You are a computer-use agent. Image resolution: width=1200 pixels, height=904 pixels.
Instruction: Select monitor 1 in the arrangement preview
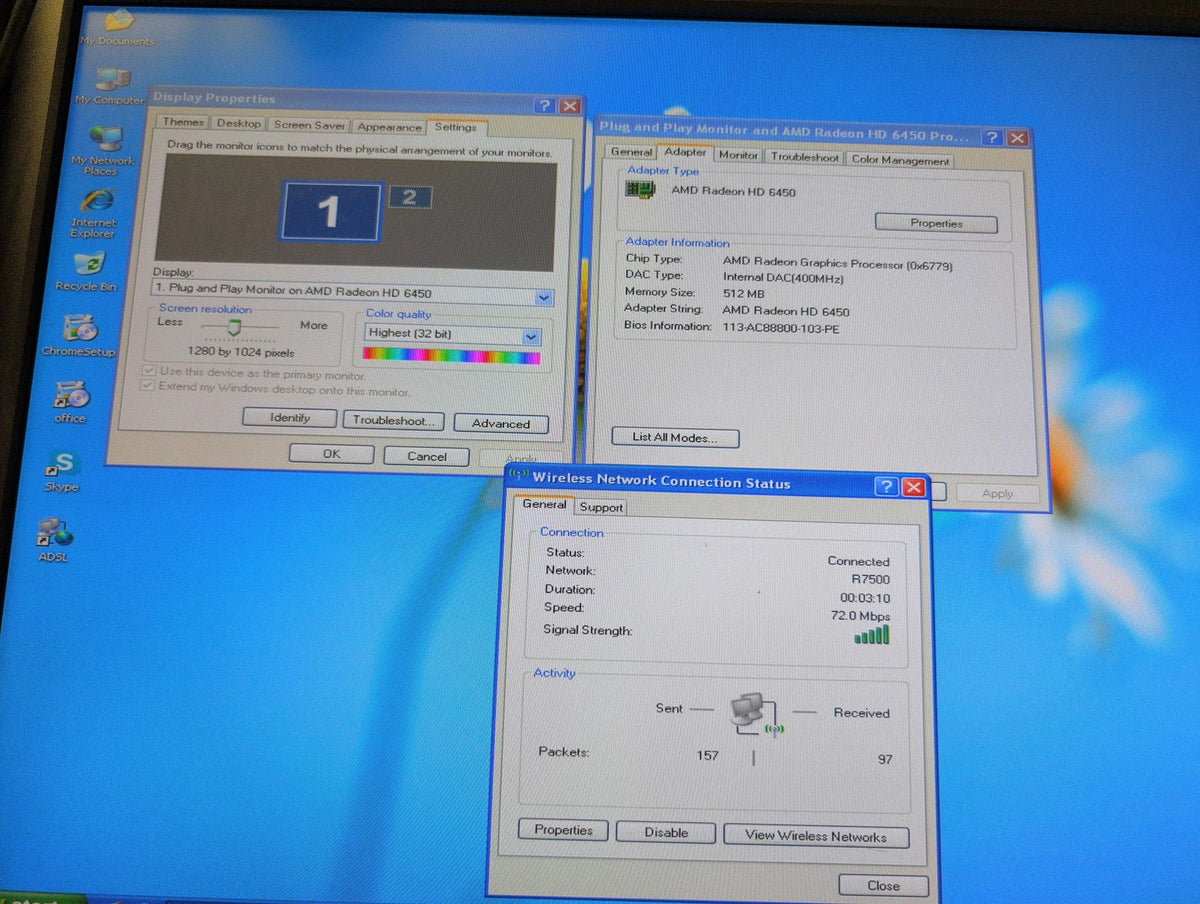click(x=330, y=211)
